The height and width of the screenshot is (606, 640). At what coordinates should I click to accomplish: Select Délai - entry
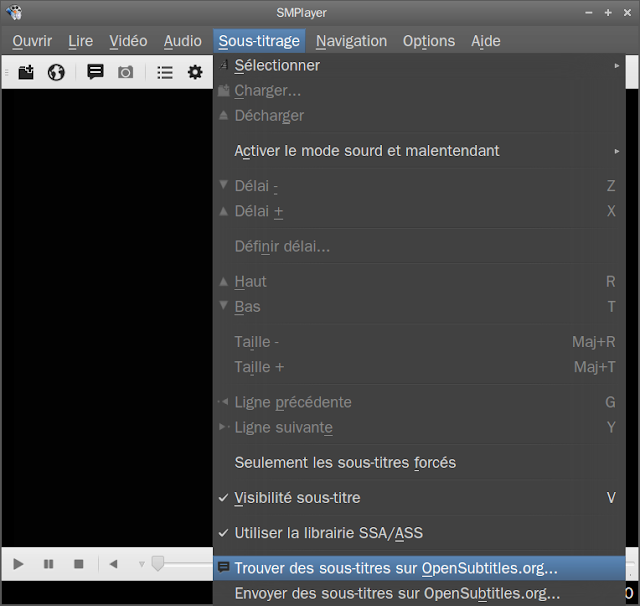point(419,186)
